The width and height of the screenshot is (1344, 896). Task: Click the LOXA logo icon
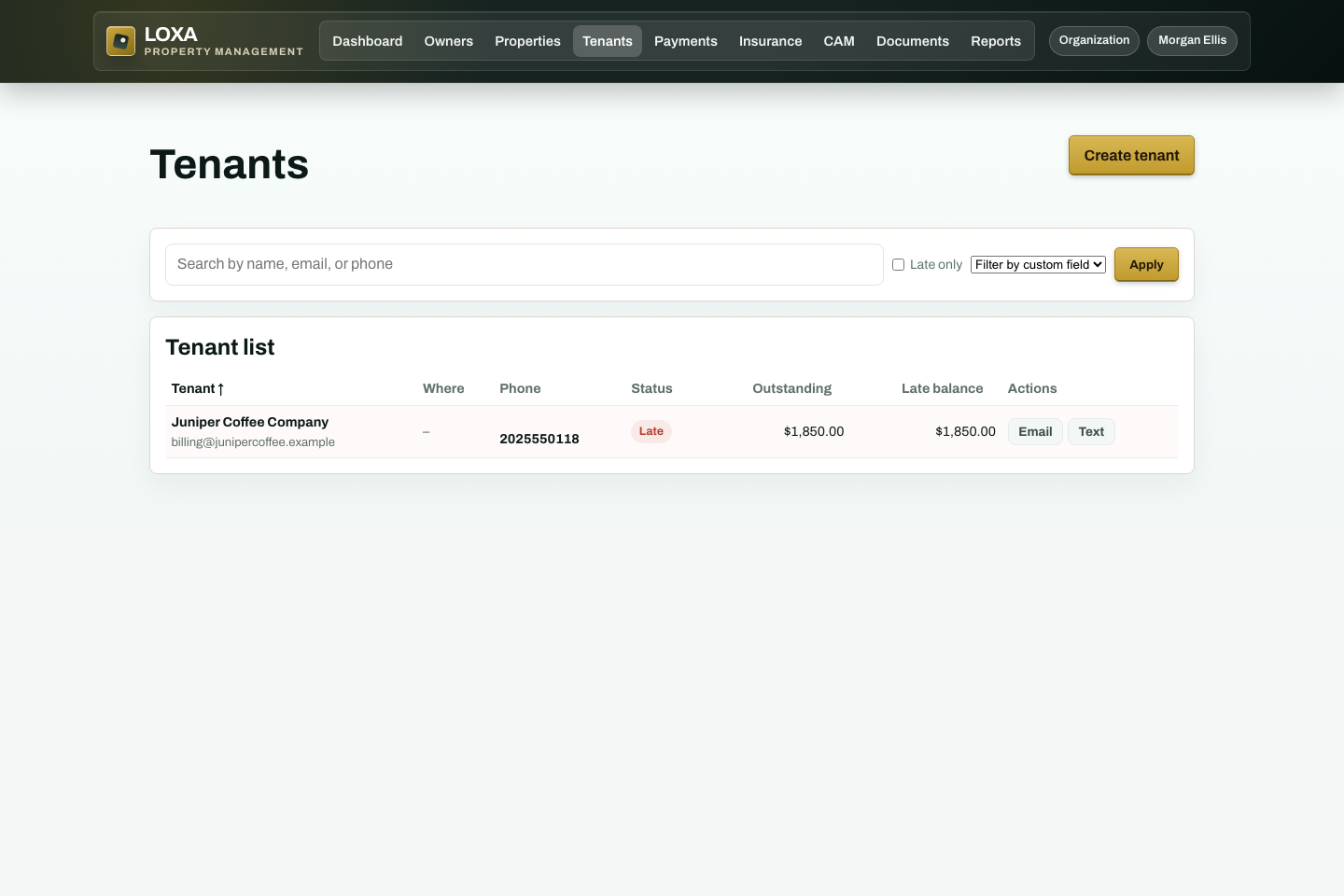click(x=120, y=41)
